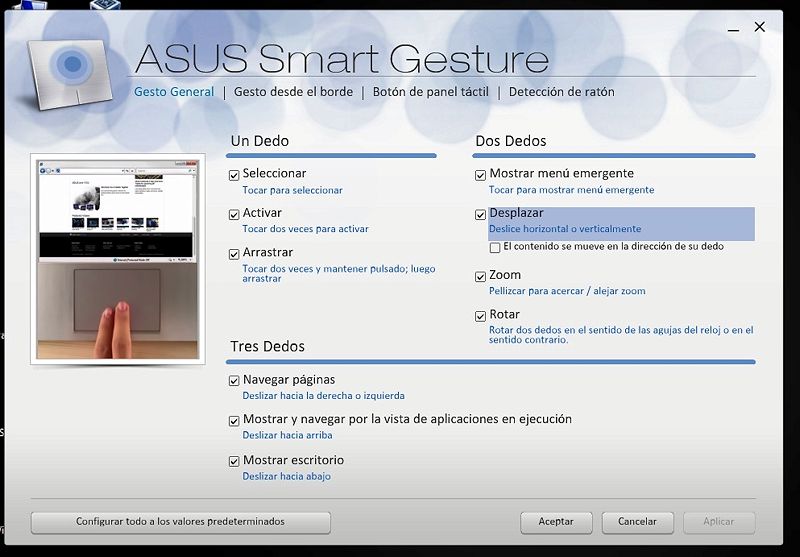800x557 pixels.
Task: Click 'Deslizar hacia arriba' description
Action: pos(287,435)
